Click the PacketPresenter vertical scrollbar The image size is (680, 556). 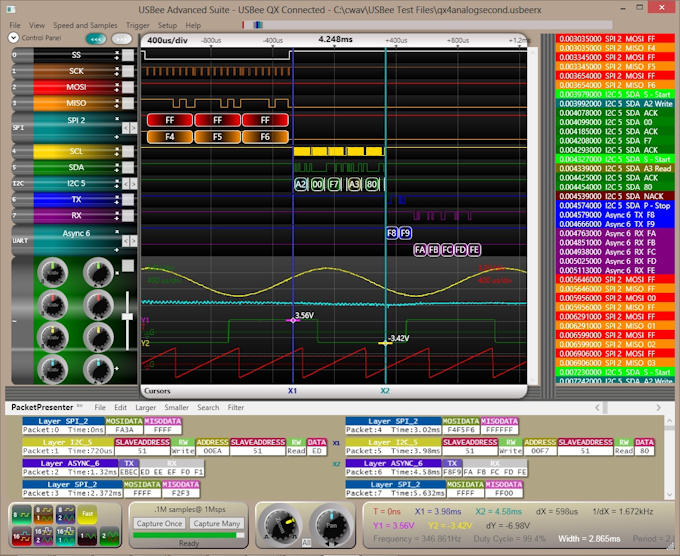[x=669, y=458]
